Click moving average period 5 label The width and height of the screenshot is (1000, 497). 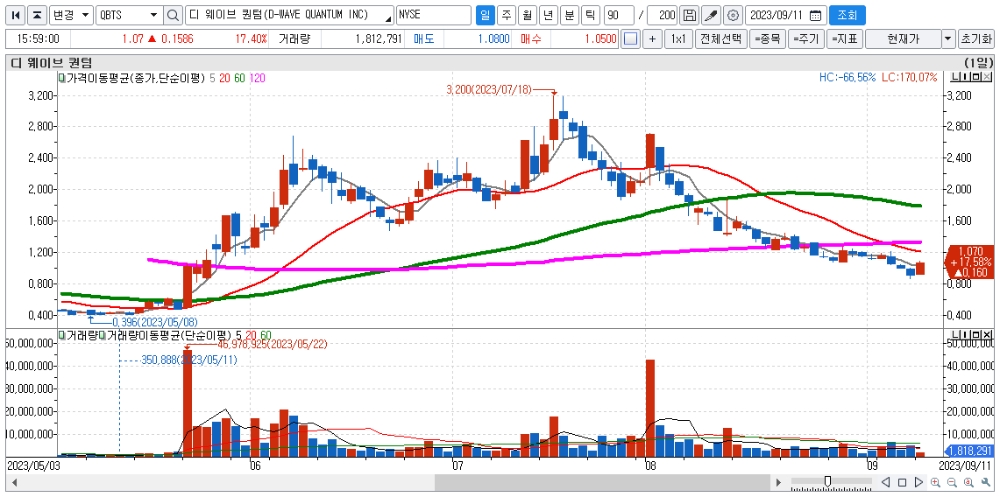[x=212, y=78]
